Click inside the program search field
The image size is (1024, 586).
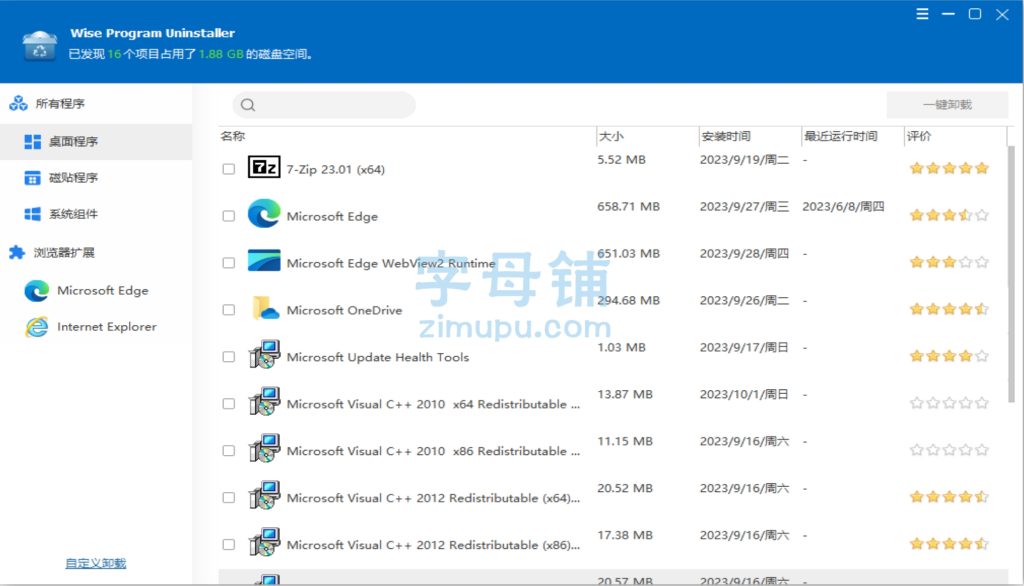point(324,105)
